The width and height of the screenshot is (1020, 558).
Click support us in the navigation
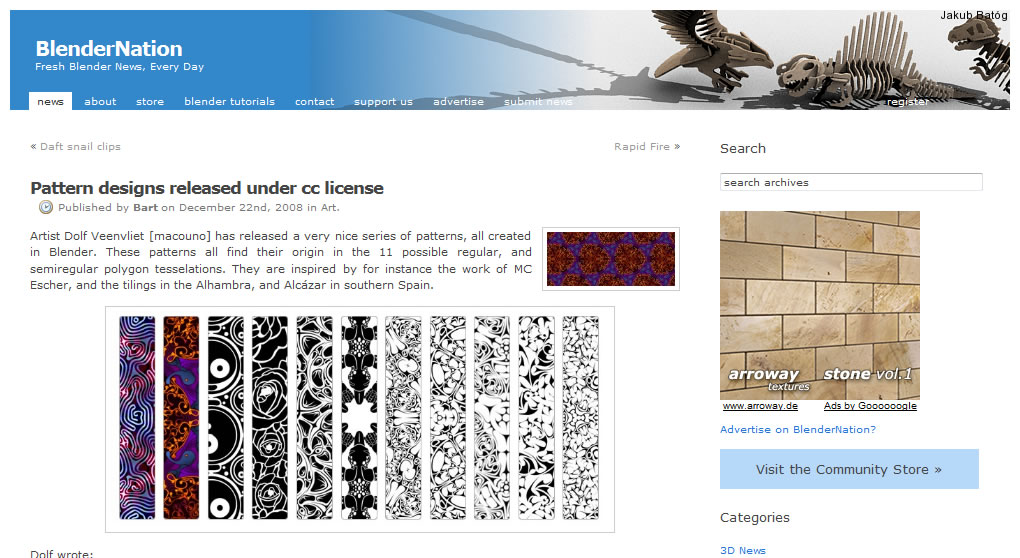[x=383, y=102]
